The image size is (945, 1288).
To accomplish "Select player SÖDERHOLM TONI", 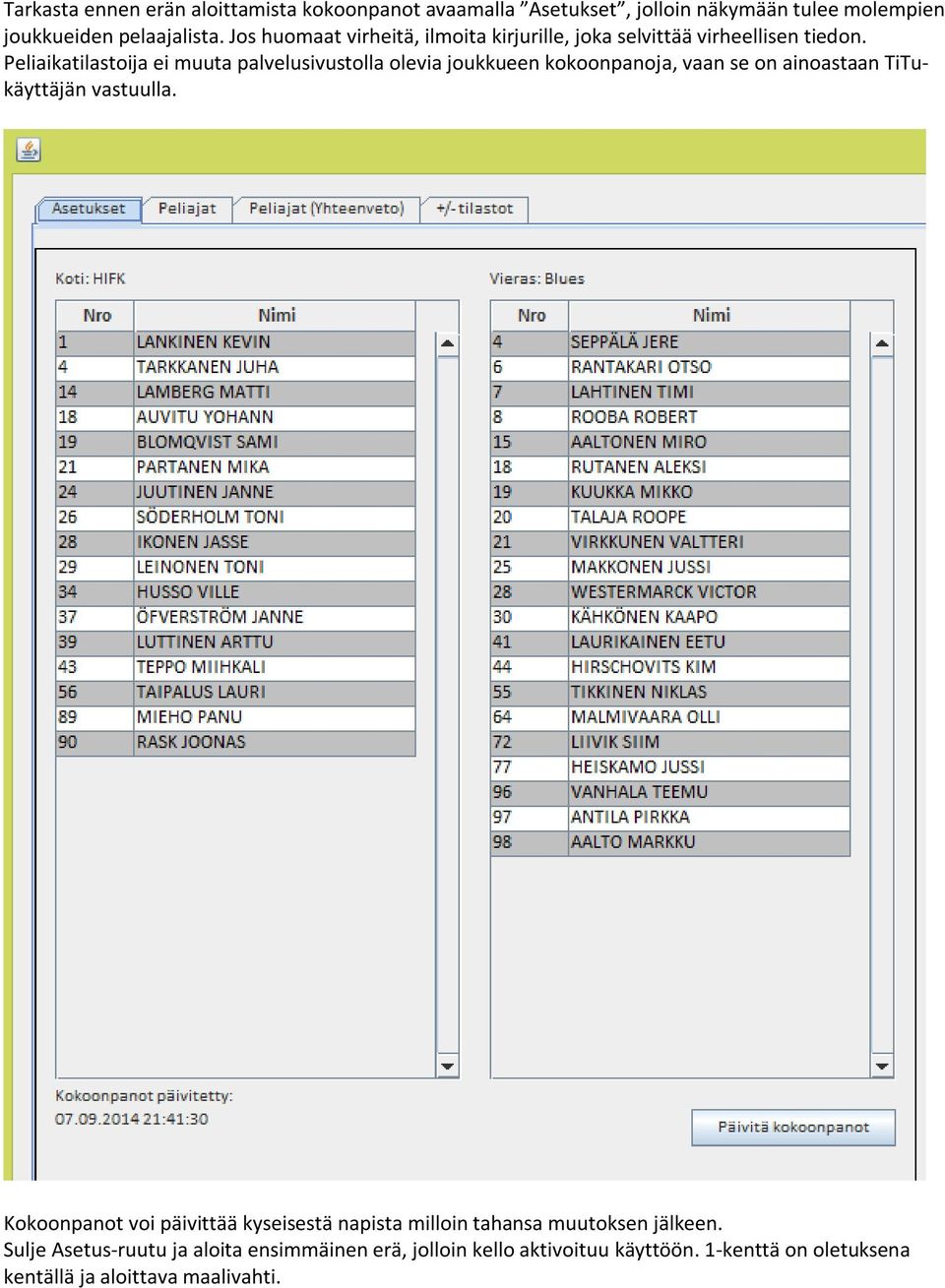I will 236,518.
